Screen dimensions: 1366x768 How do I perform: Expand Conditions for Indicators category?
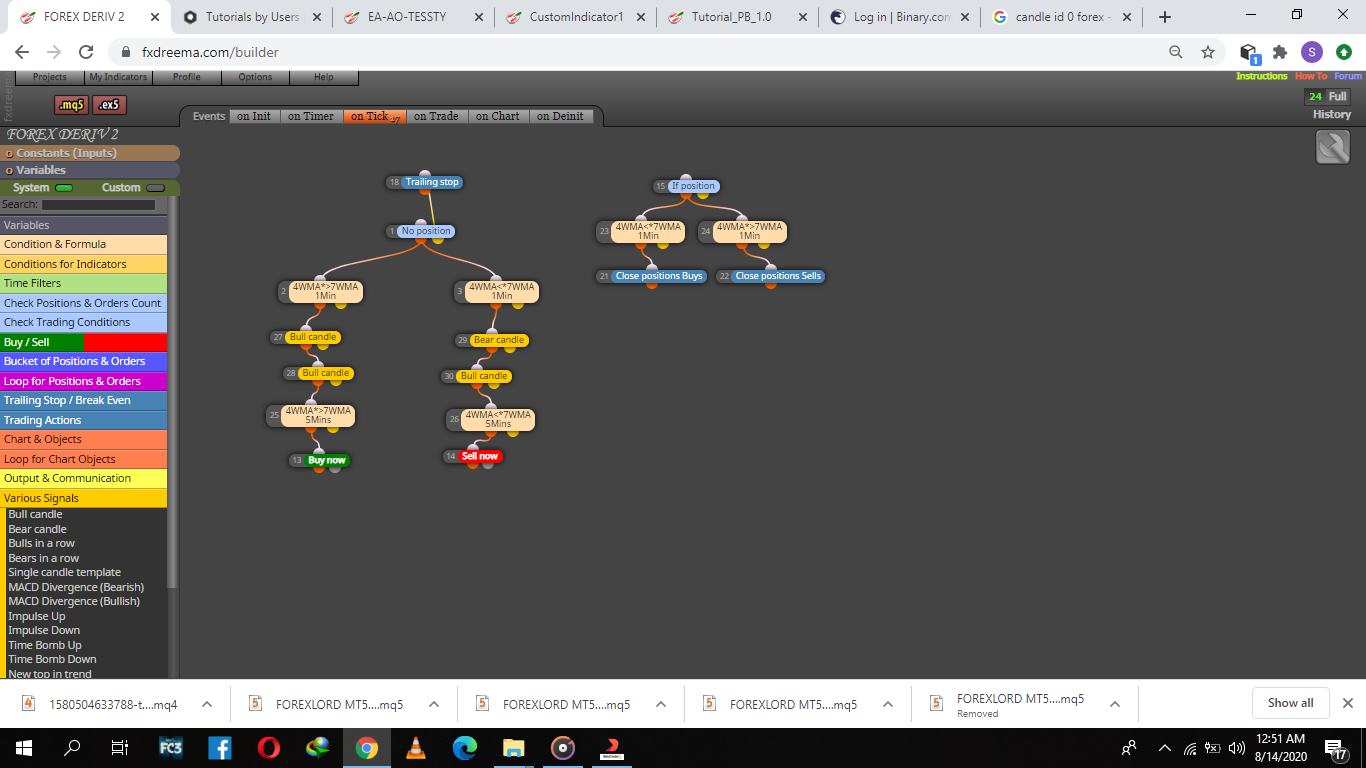click(83, 264)
